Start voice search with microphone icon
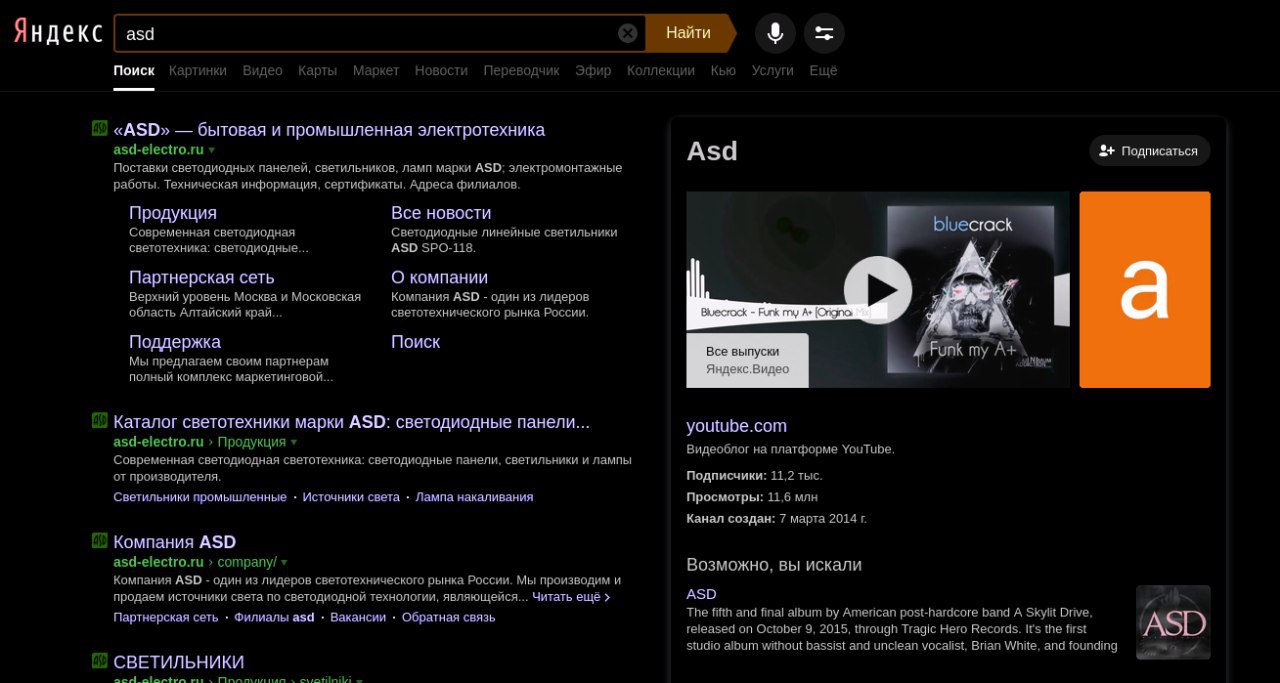Viewport: 1280px width, 683px height. [775, 33]
